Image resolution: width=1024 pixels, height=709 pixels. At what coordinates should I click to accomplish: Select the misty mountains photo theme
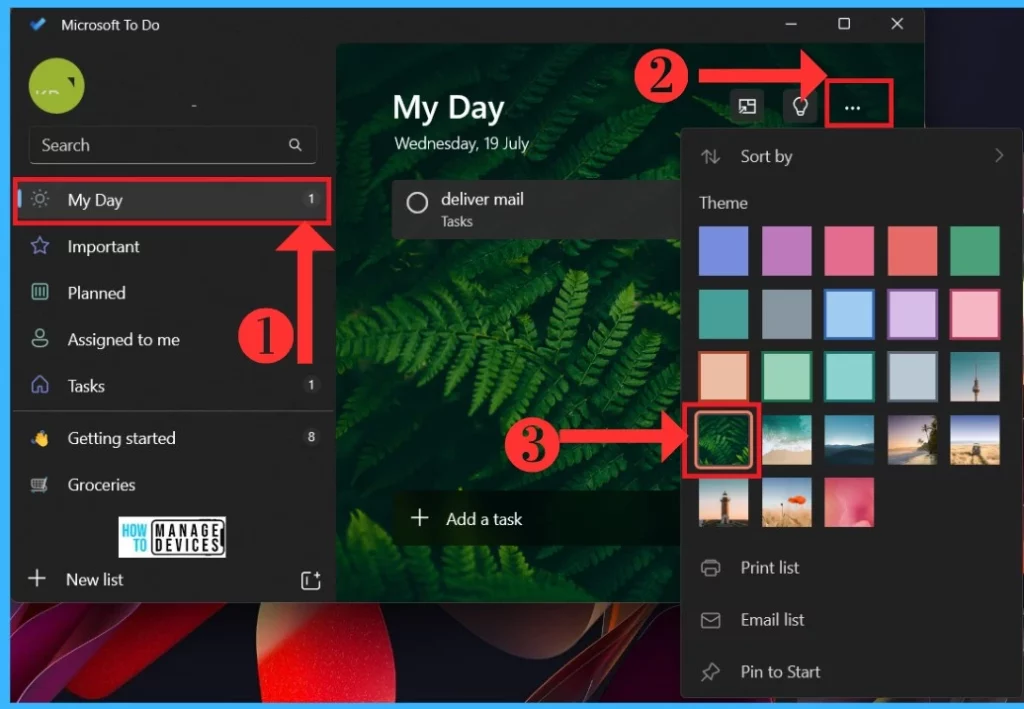[849, 440]
